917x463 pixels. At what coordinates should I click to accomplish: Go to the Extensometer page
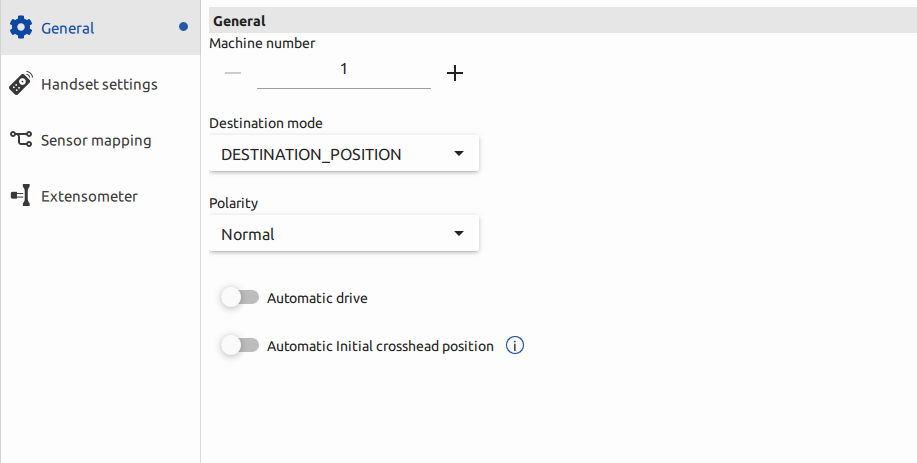89,196
